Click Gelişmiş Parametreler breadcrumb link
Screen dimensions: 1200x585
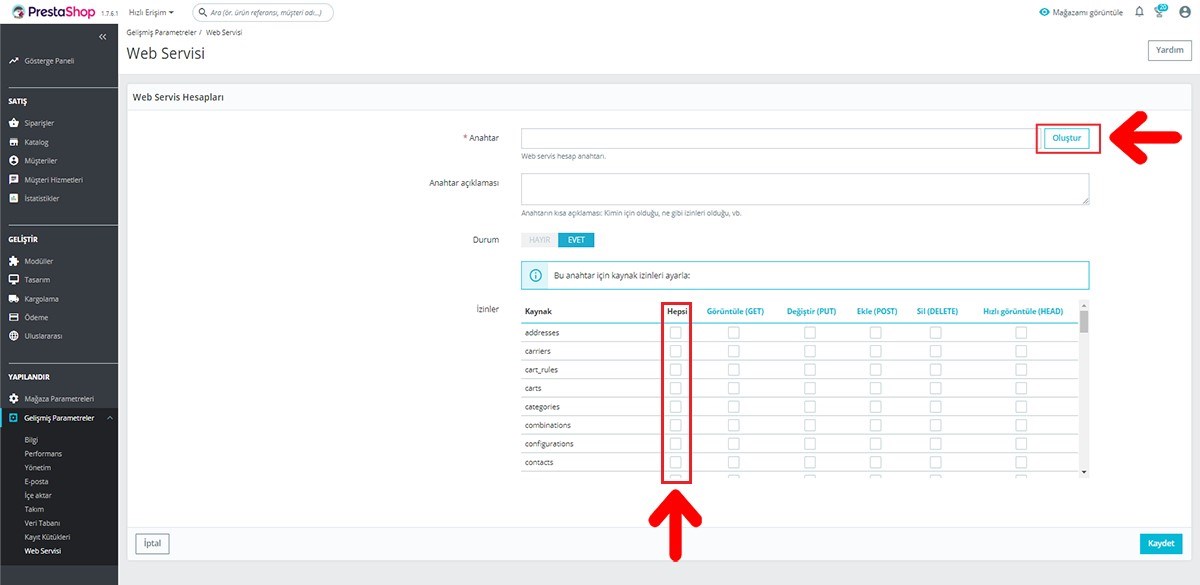click(161, 33)
